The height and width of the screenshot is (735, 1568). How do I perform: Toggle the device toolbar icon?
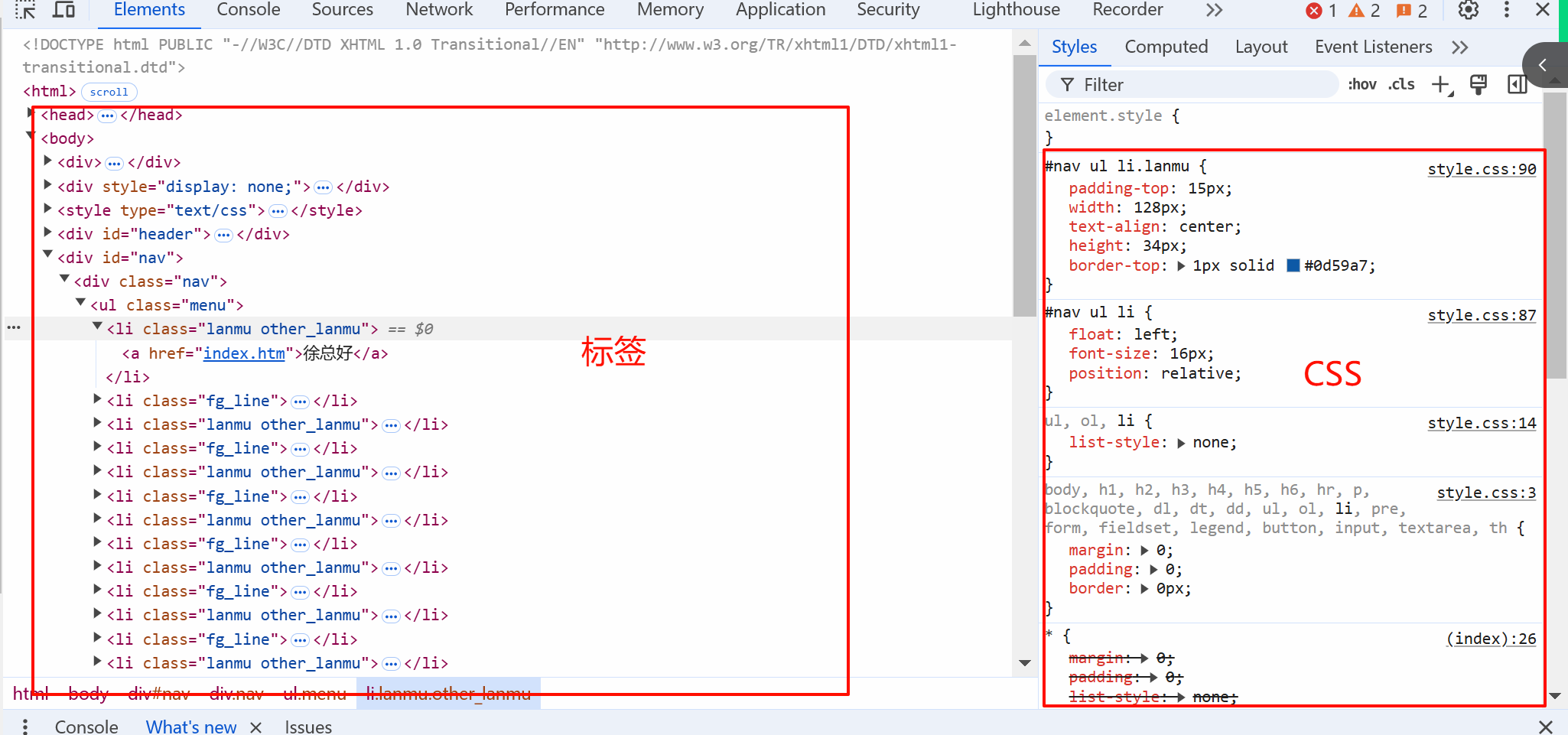[64, 9]
